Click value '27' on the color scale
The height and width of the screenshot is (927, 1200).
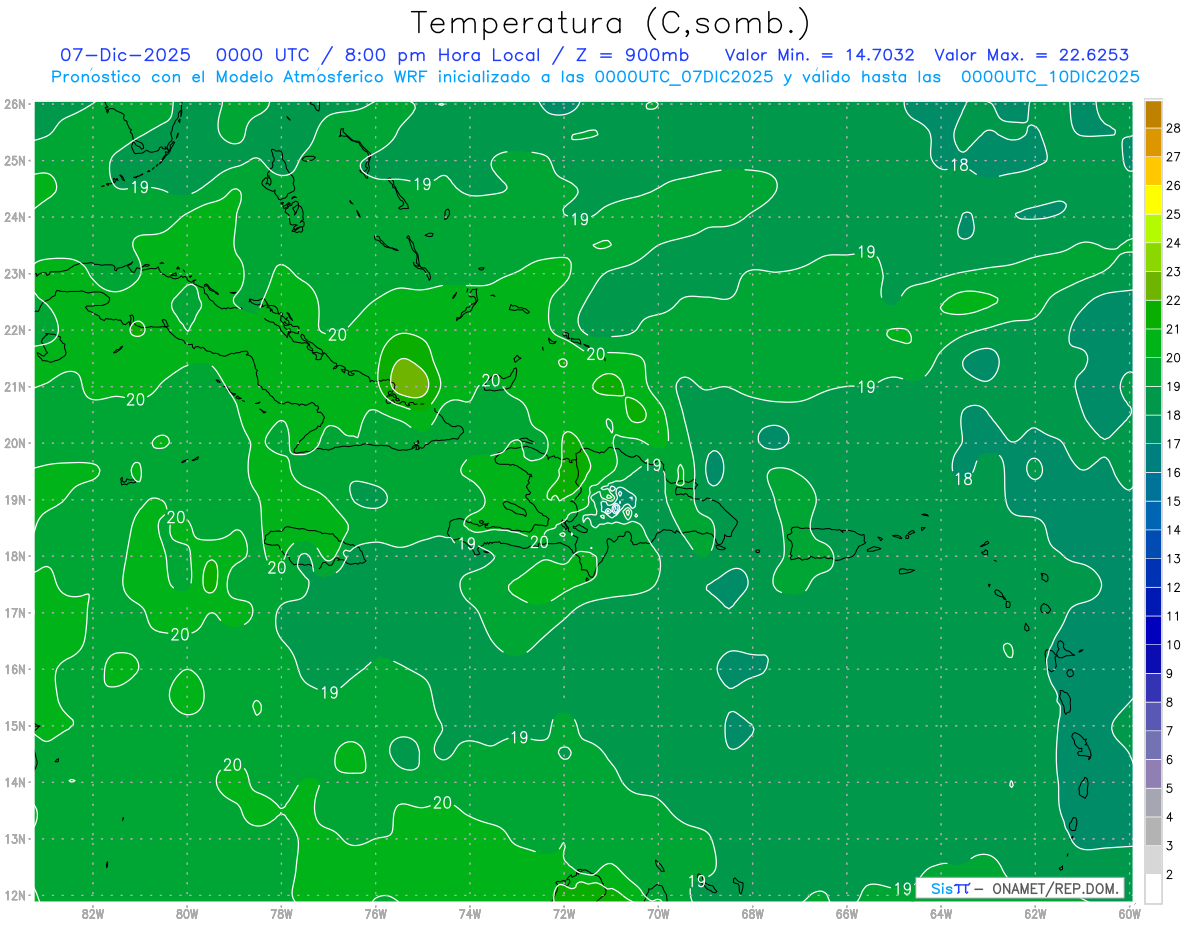coord(1173,157)
